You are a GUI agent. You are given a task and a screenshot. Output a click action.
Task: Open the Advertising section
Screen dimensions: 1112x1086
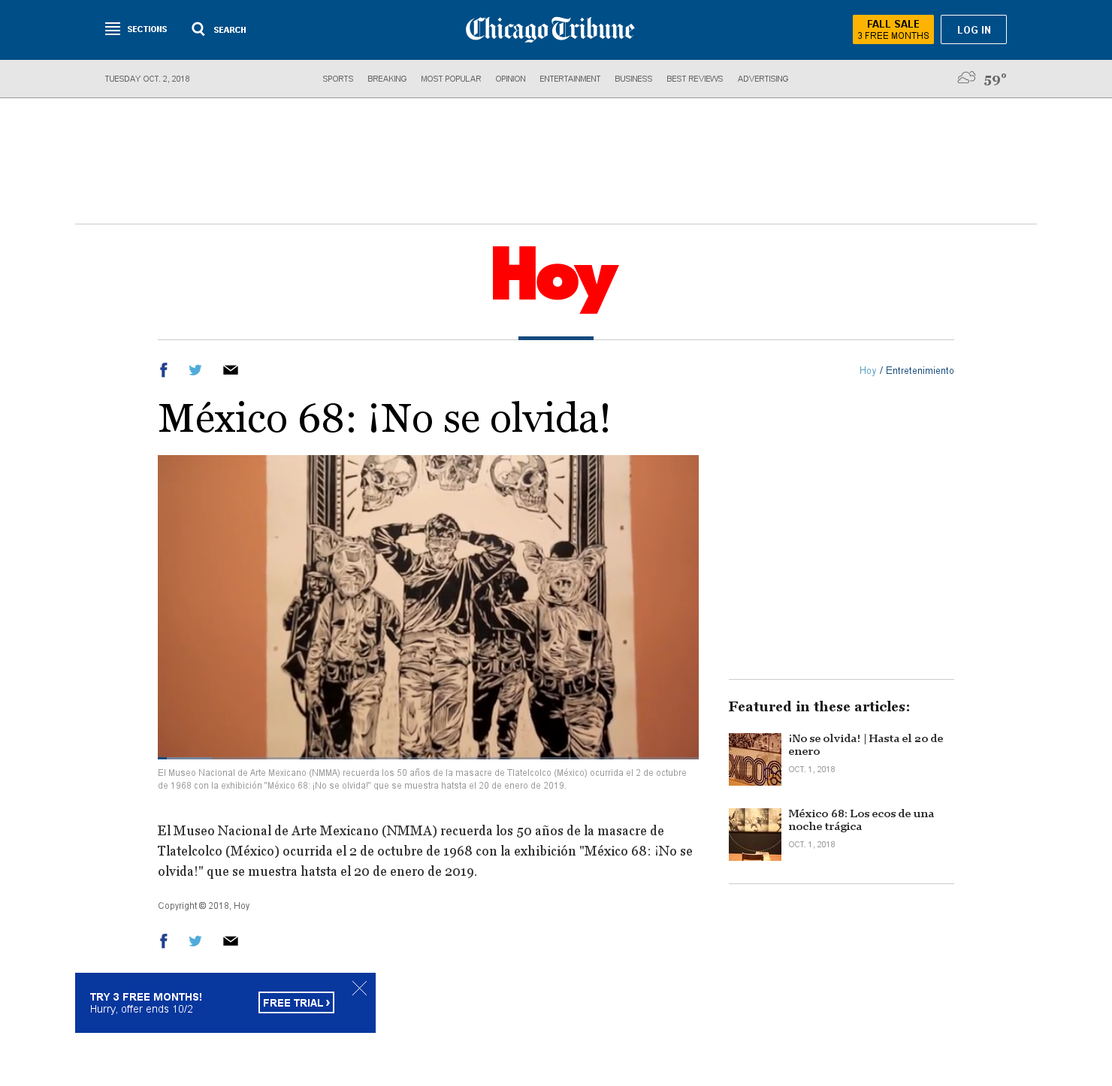pyautogui.click(x=762, y=79)
